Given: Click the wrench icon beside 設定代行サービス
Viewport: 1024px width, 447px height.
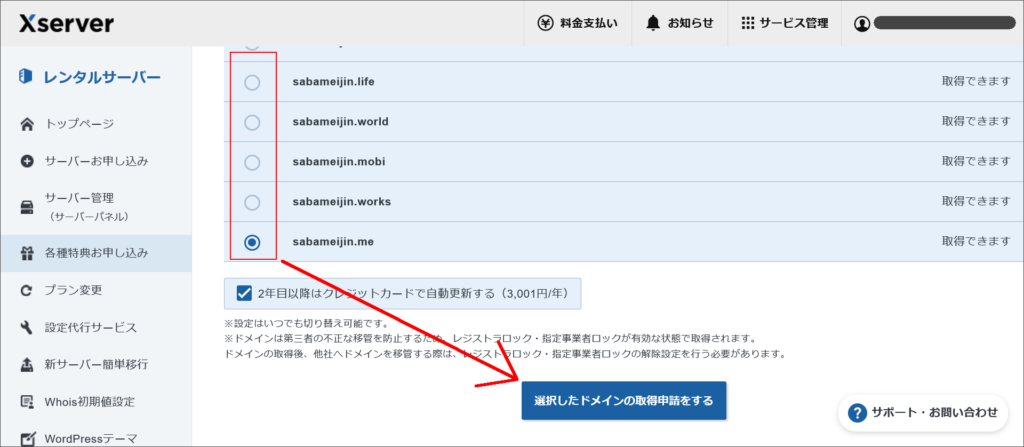Looking at the screenshot, I should click(x=27, y=327).
